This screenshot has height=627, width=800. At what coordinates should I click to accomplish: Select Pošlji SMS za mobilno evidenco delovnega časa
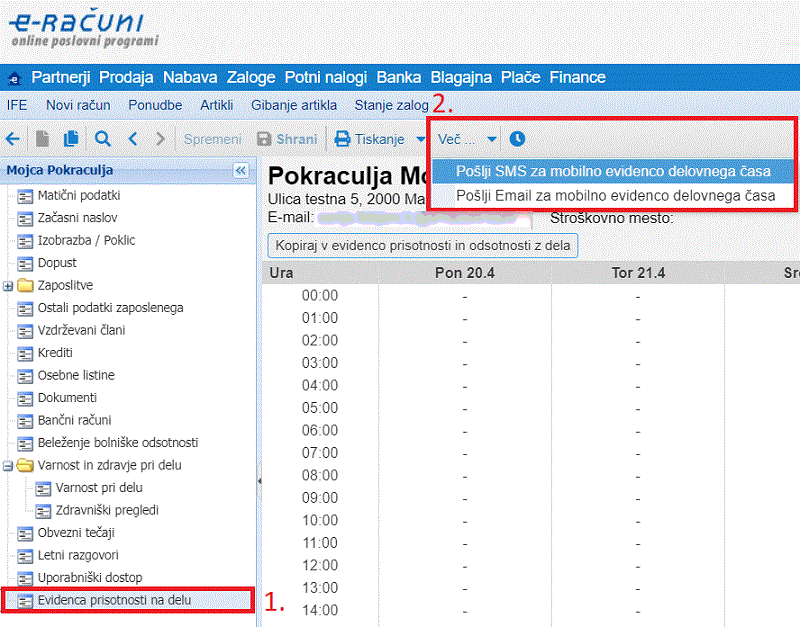coord(613,171)
